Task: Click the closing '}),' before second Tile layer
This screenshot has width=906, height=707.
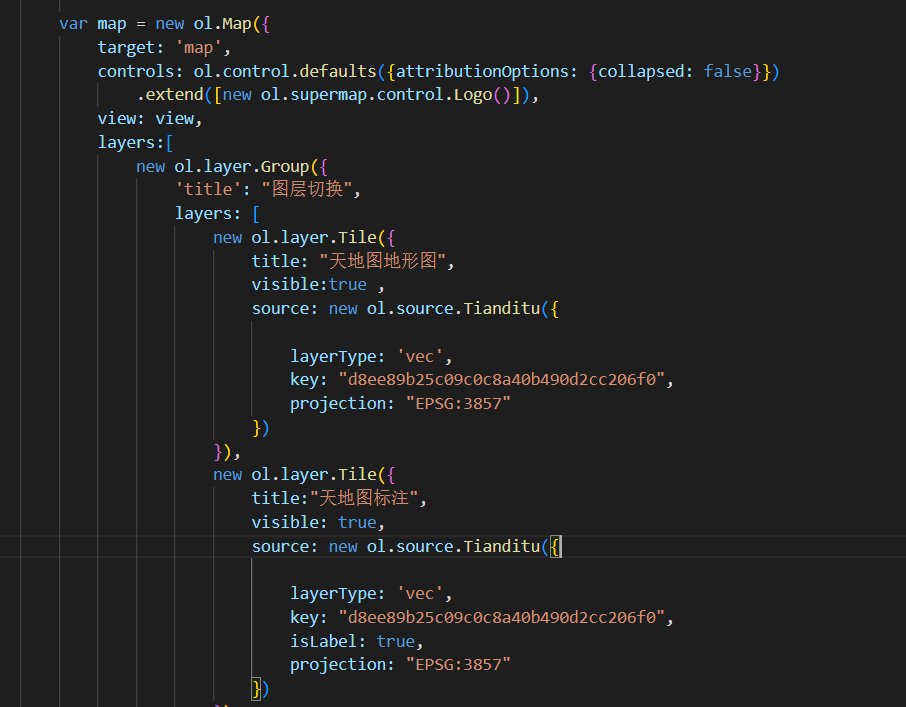Action: (x=227, y=451)
